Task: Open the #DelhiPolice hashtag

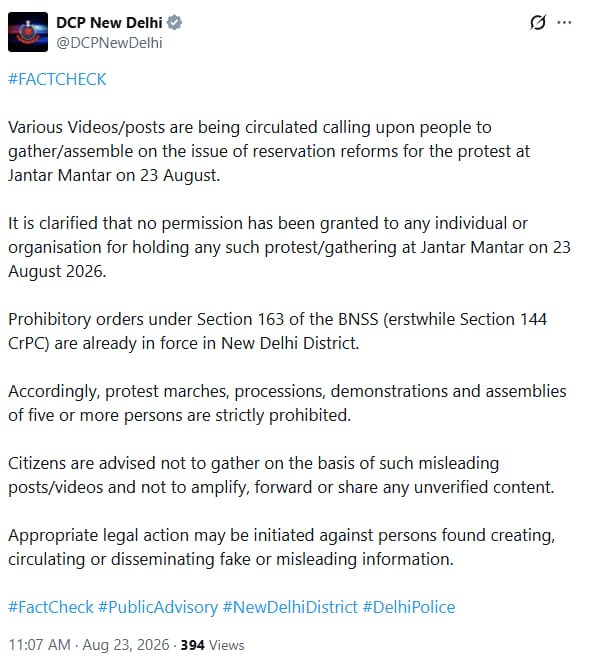Action: pos(409,607)
